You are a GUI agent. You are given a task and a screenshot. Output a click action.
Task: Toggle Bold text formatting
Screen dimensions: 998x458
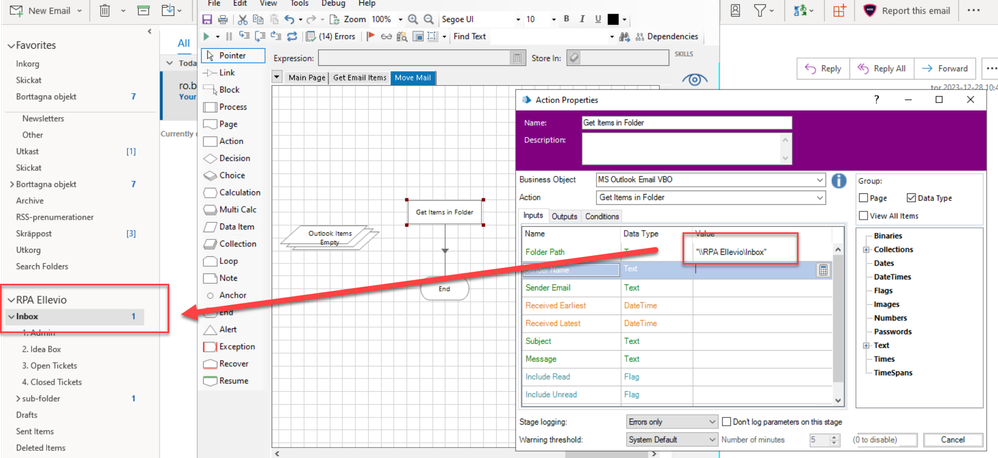(566, 19)
